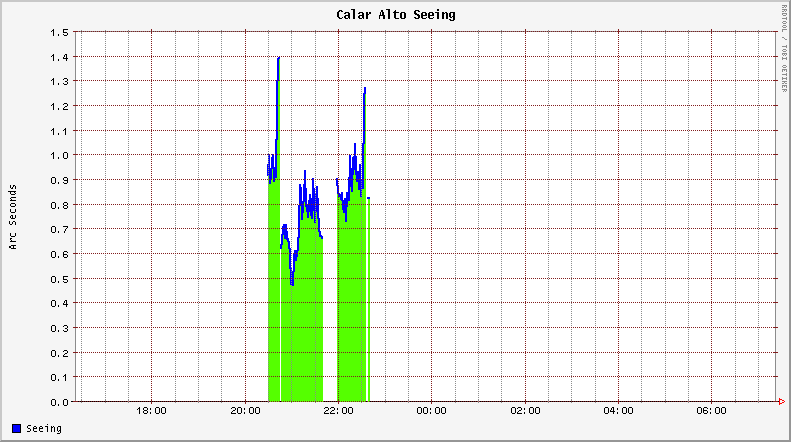
Task: Select the 18:00 time axis label
Action: (151, 411)
